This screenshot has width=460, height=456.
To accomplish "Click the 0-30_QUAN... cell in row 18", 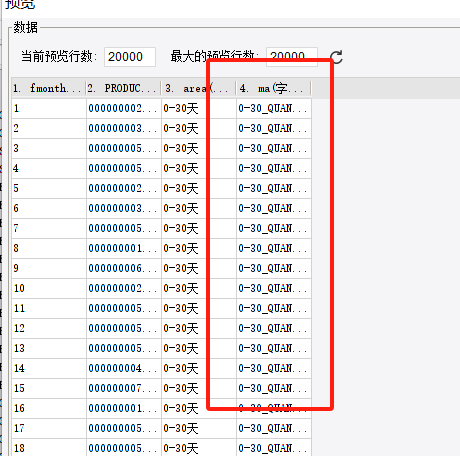I will point(274,448).
